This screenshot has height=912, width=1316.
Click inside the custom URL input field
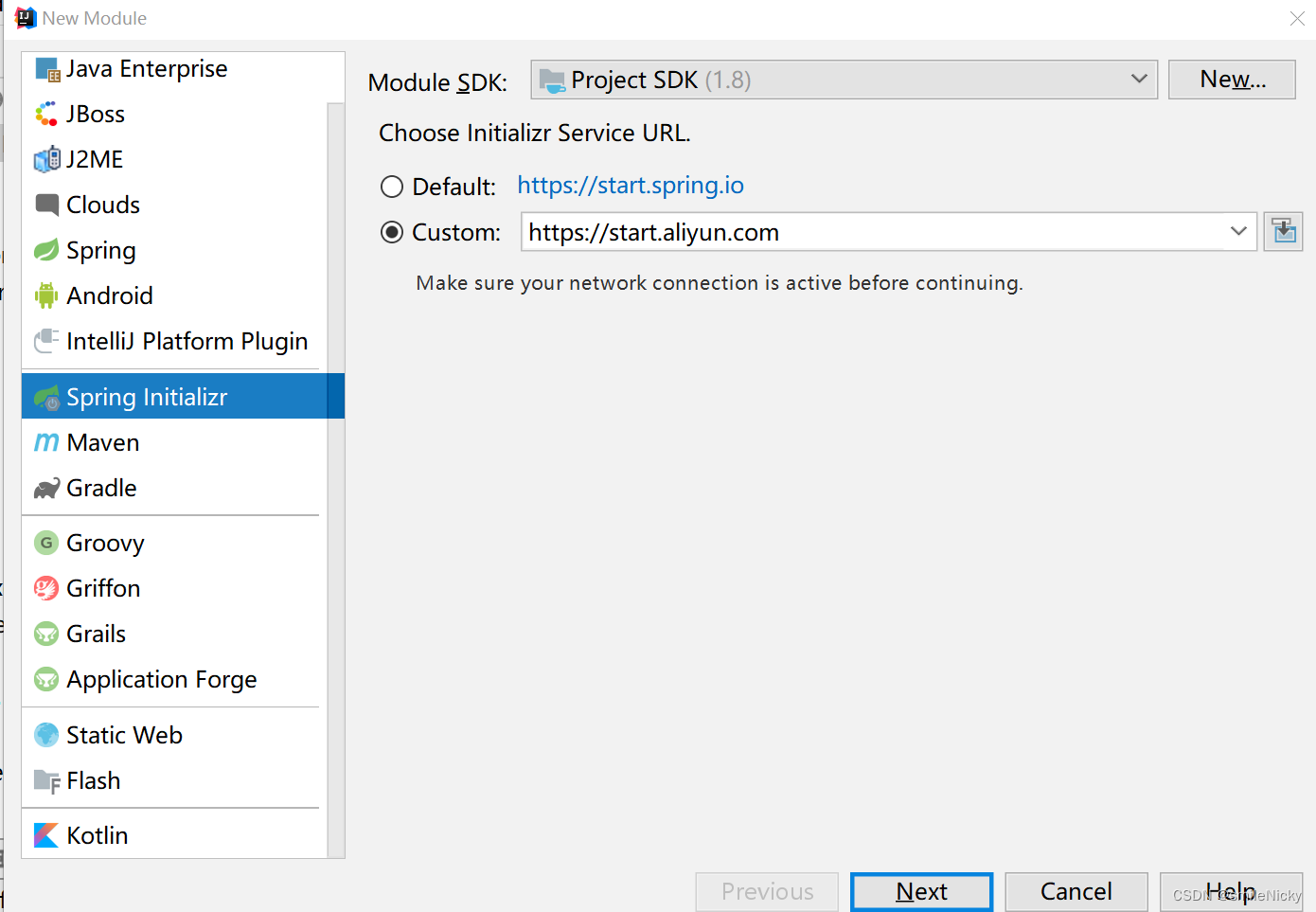[x=852, y=231]
